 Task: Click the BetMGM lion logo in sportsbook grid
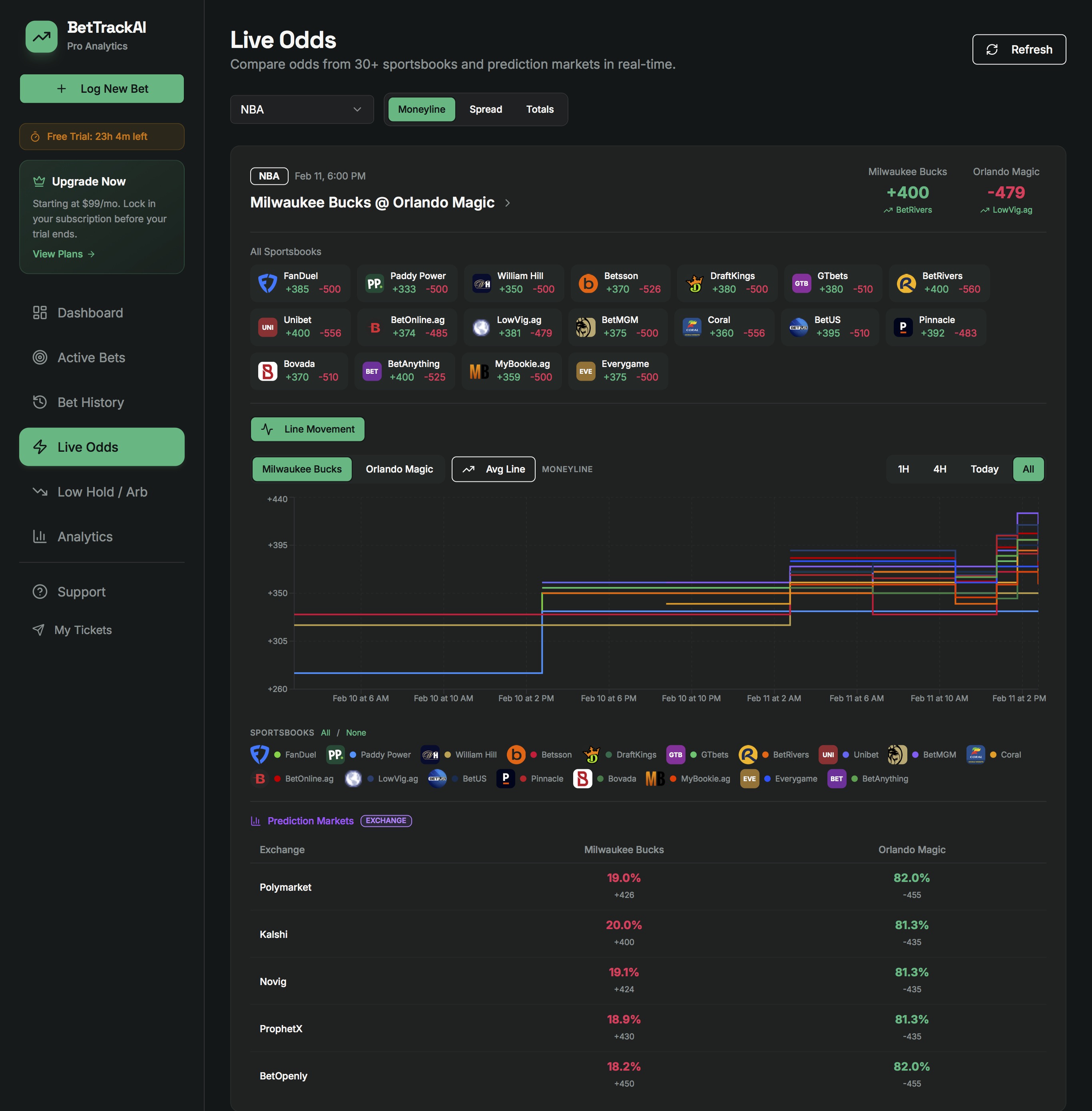(586, 327)
